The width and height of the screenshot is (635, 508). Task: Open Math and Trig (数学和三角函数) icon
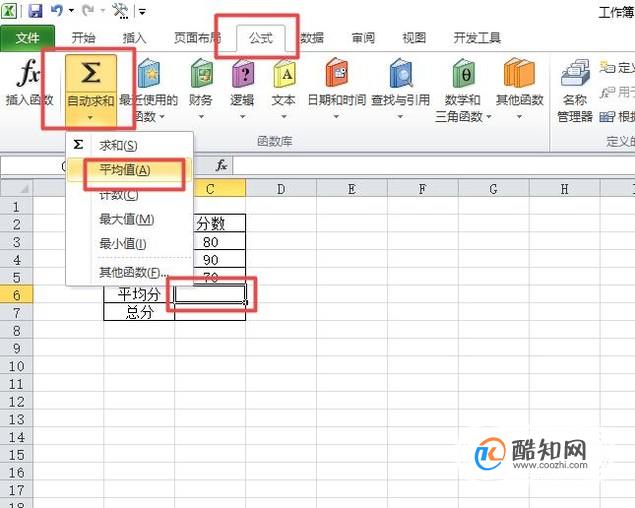point(463,73)
